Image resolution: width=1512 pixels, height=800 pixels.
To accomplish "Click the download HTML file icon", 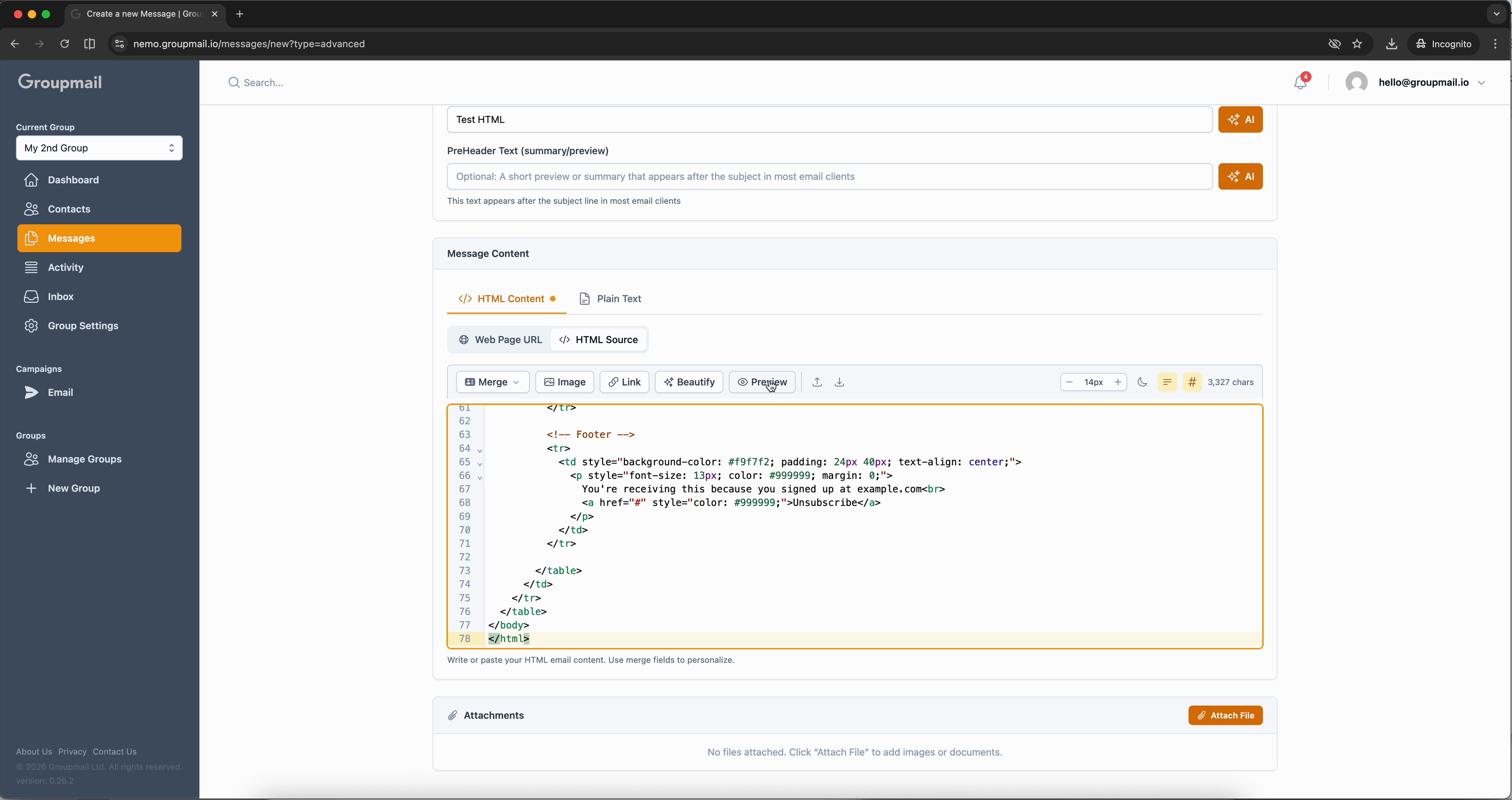I will 839,382.
